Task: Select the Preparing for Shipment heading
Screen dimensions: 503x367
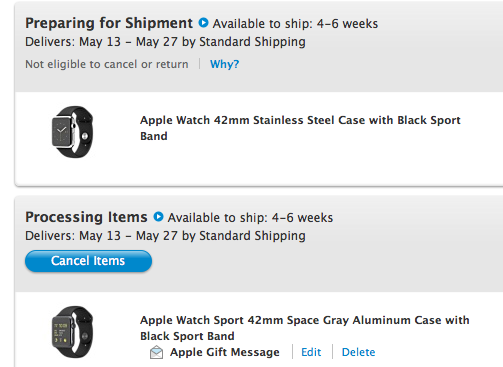Action: click(x=109, y=23)
